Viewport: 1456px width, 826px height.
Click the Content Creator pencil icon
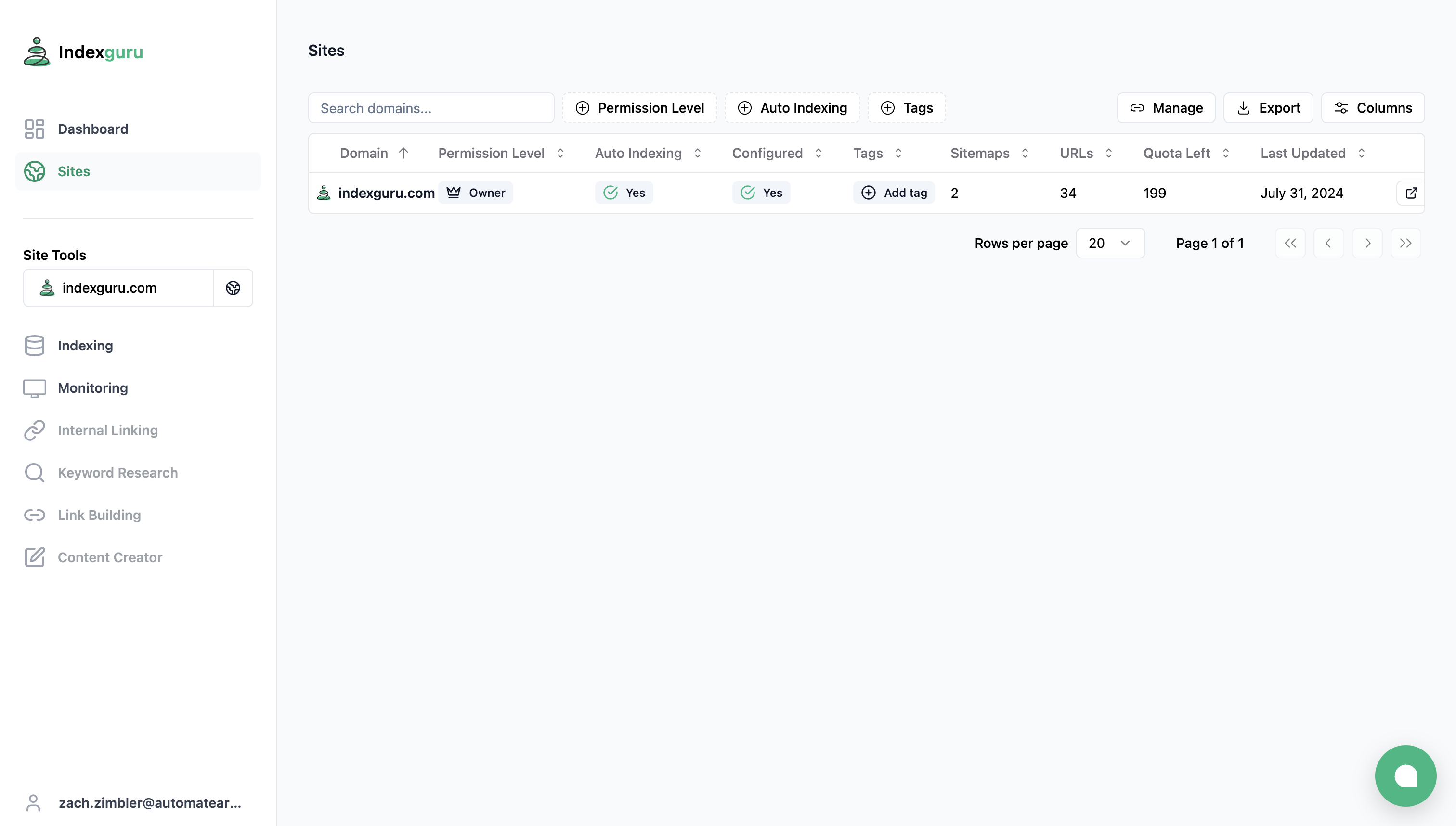coord(34,557)
